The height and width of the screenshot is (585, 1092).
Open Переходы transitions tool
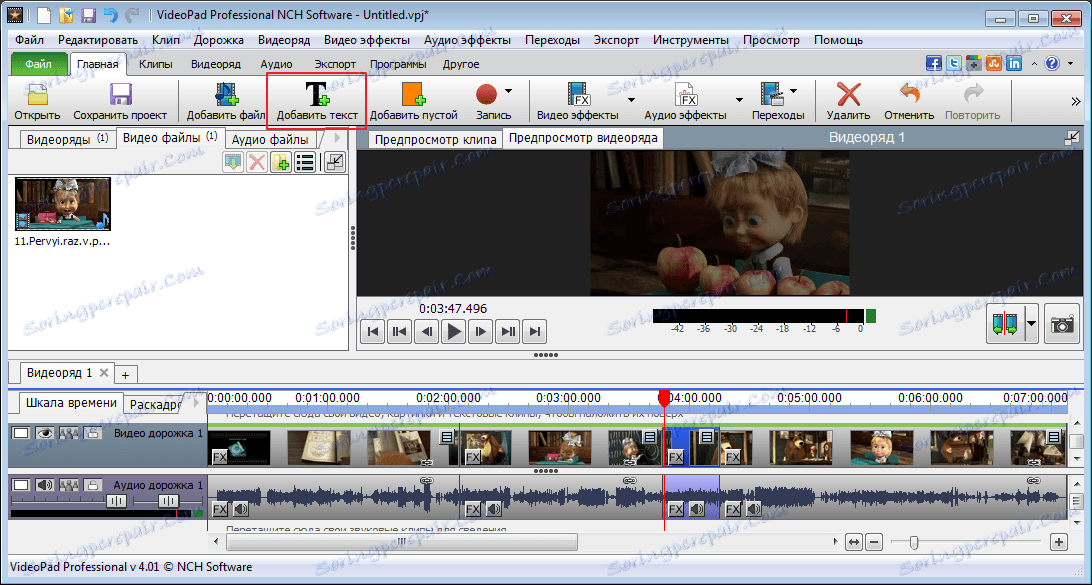click(773, 95)
